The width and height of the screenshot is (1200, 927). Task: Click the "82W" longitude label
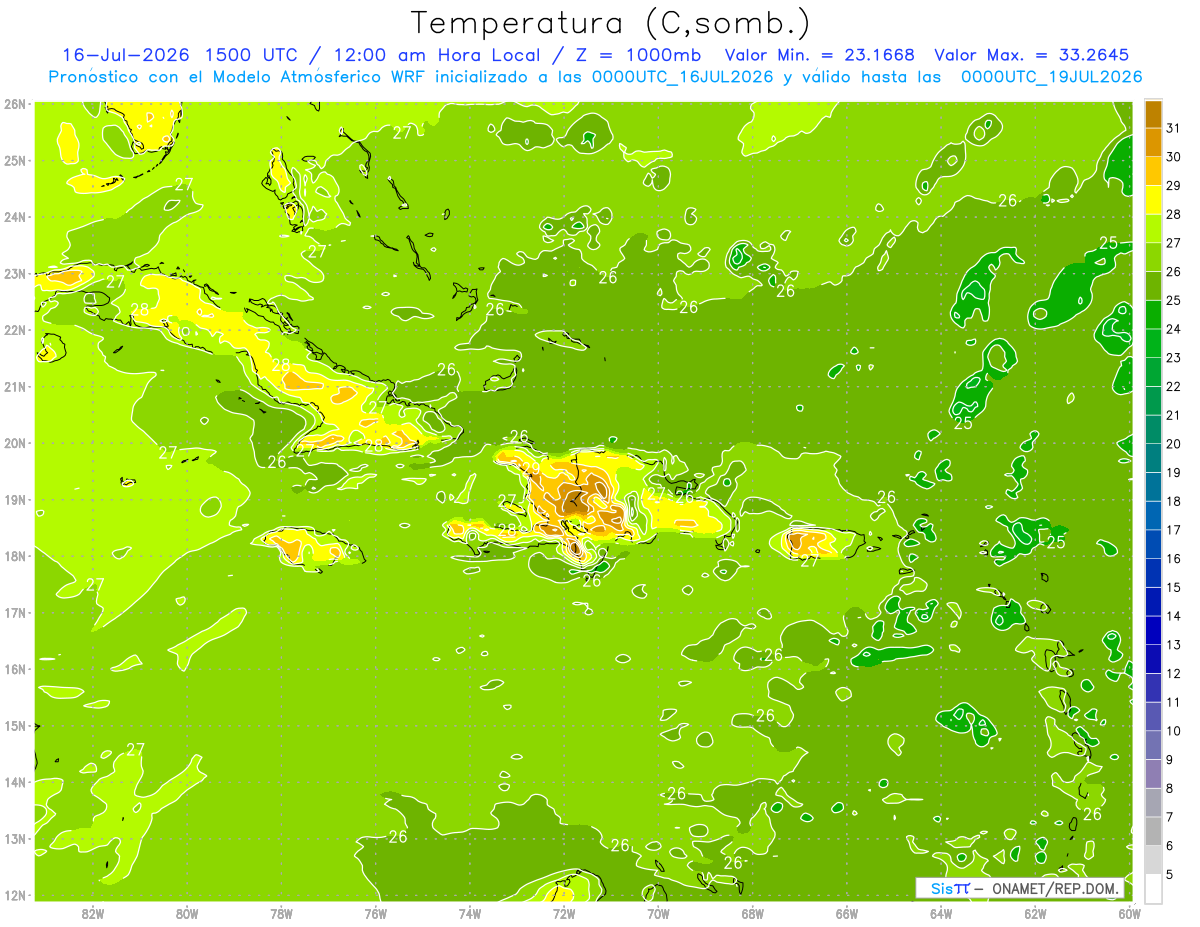click(x=93, y=913)
